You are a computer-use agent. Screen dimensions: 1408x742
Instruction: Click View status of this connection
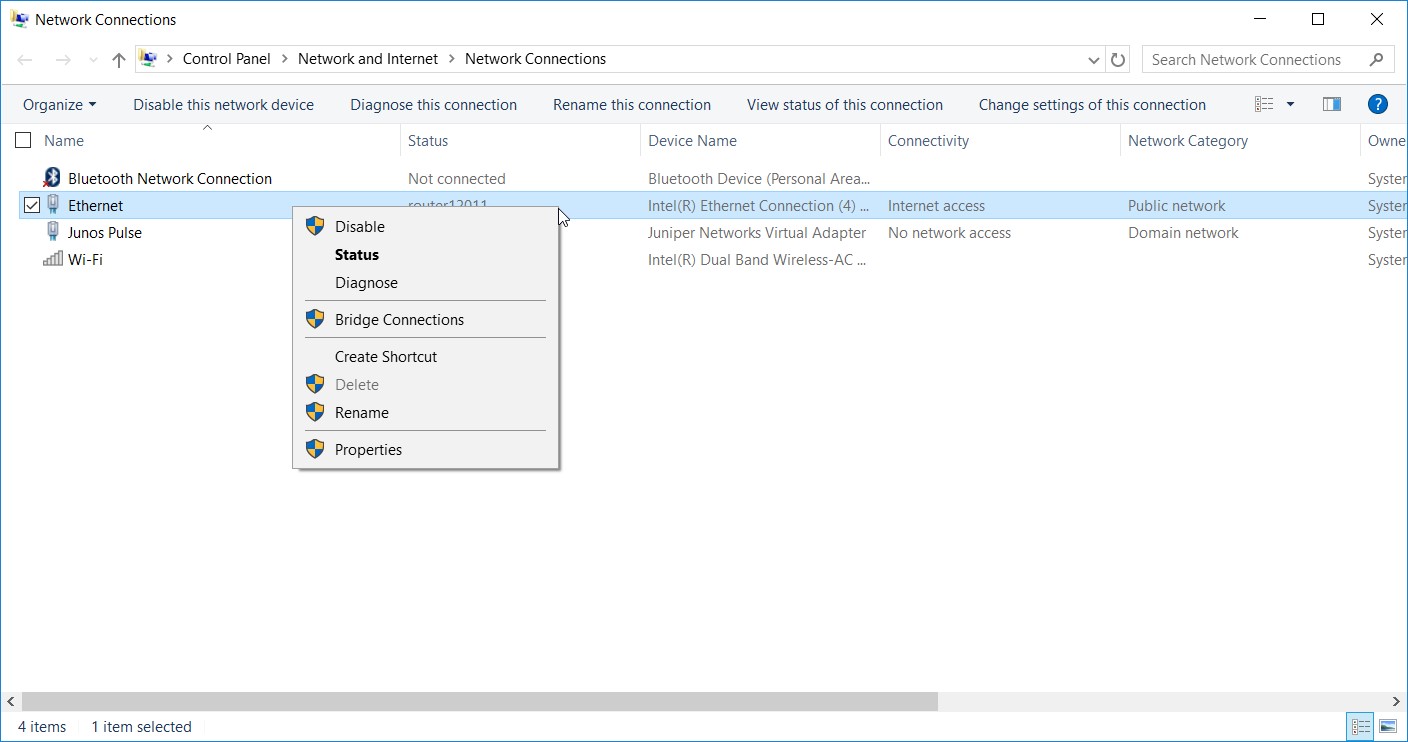pos(845,104)
